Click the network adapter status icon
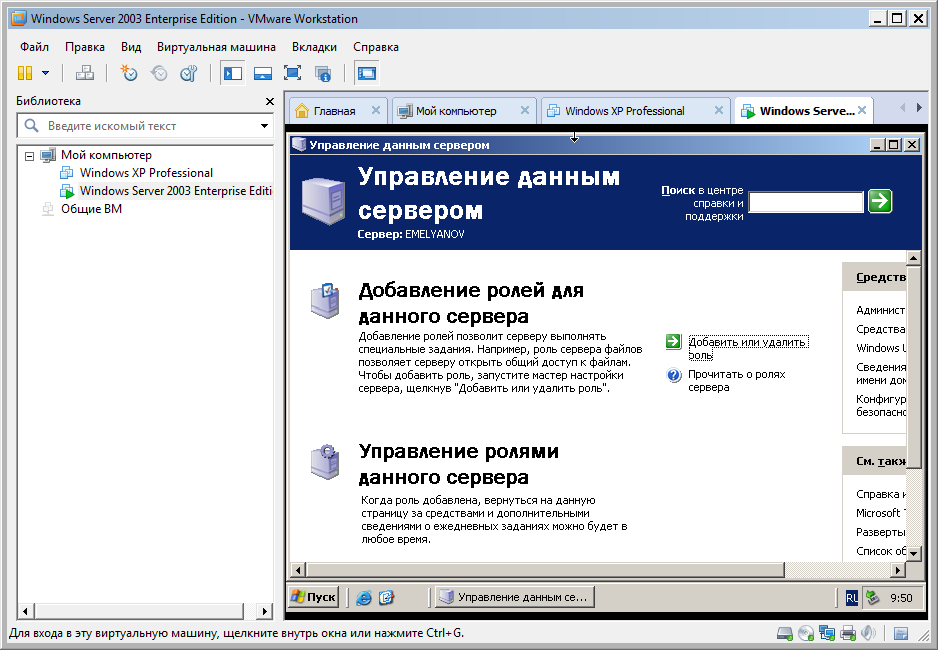The width and height of the screenshot is (938, 650). 827,633
